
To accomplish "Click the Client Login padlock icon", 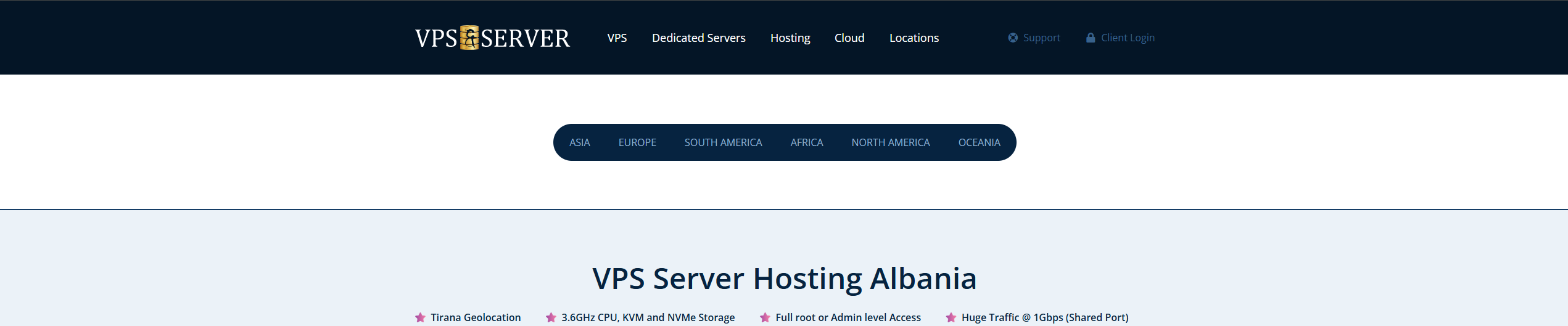I will point(1091,38).
